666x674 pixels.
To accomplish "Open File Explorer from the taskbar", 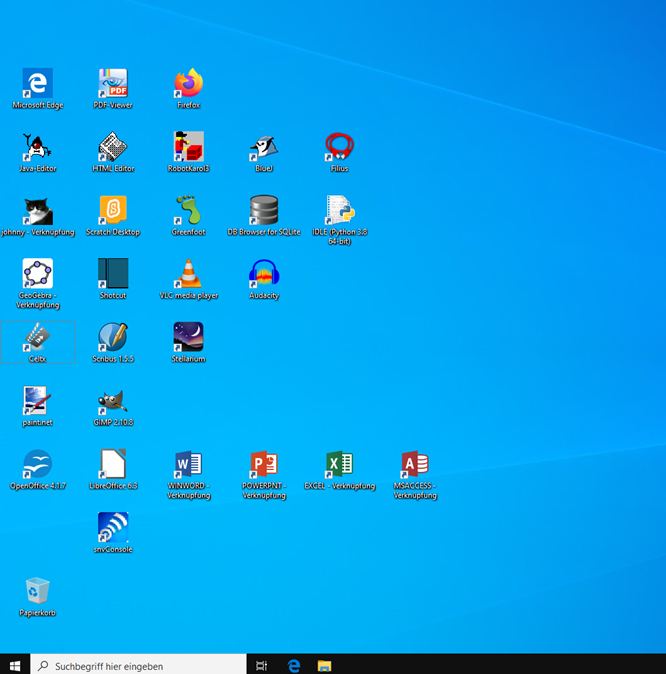I will pyautogui.click(x=324, y=665).
